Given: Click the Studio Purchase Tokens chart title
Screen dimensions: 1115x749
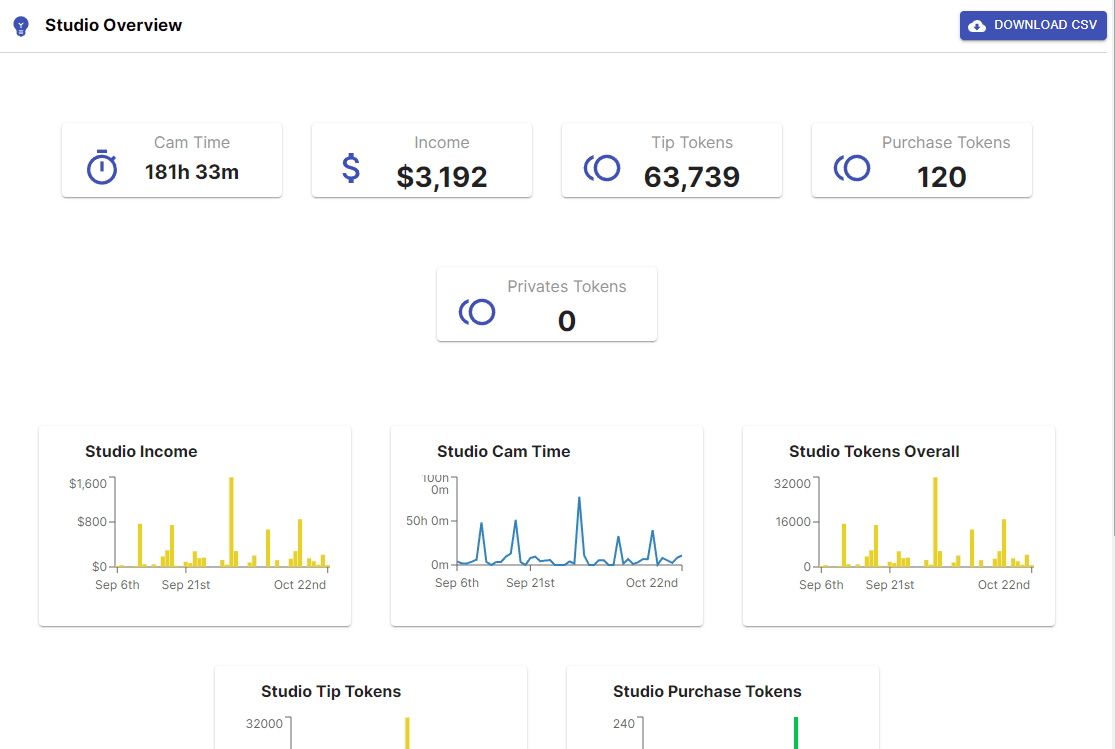Looking at the screenshot, I should pos(707,691).
